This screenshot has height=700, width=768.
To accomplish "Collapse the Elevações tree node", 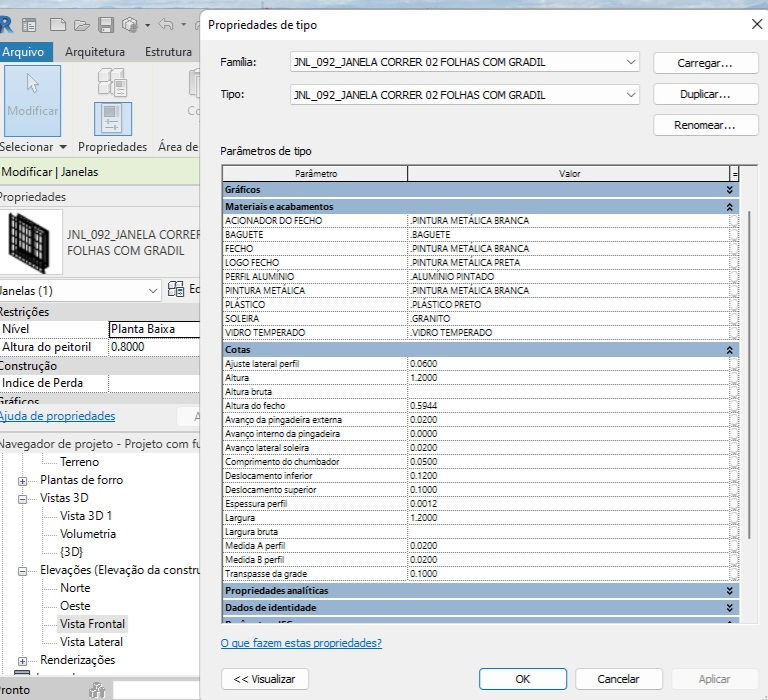I will point(23,571).
